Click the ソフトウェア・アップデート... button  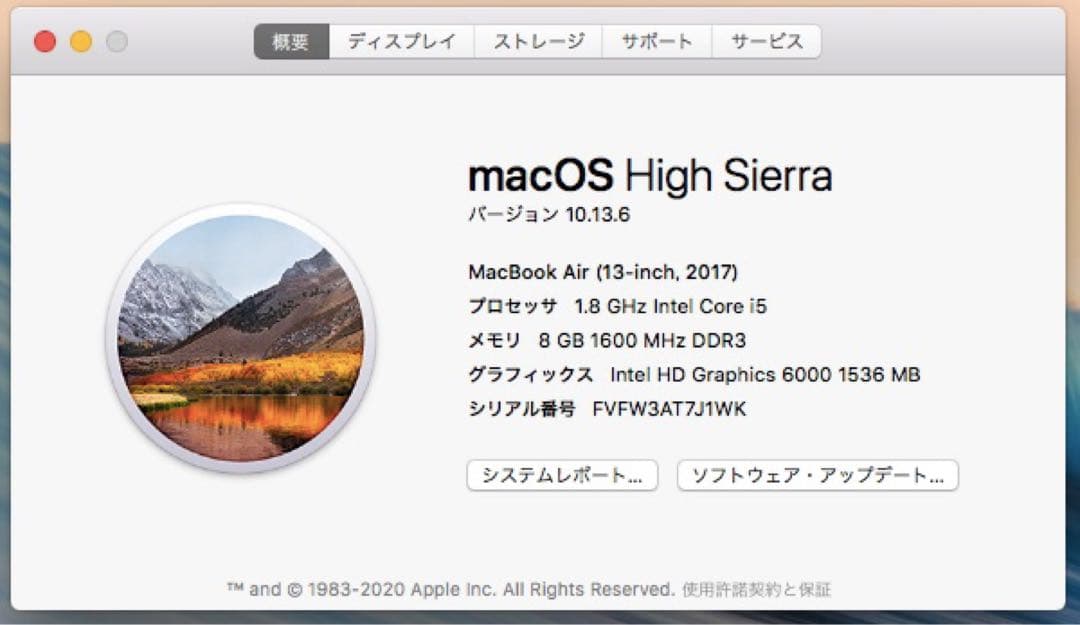[818, 475]
